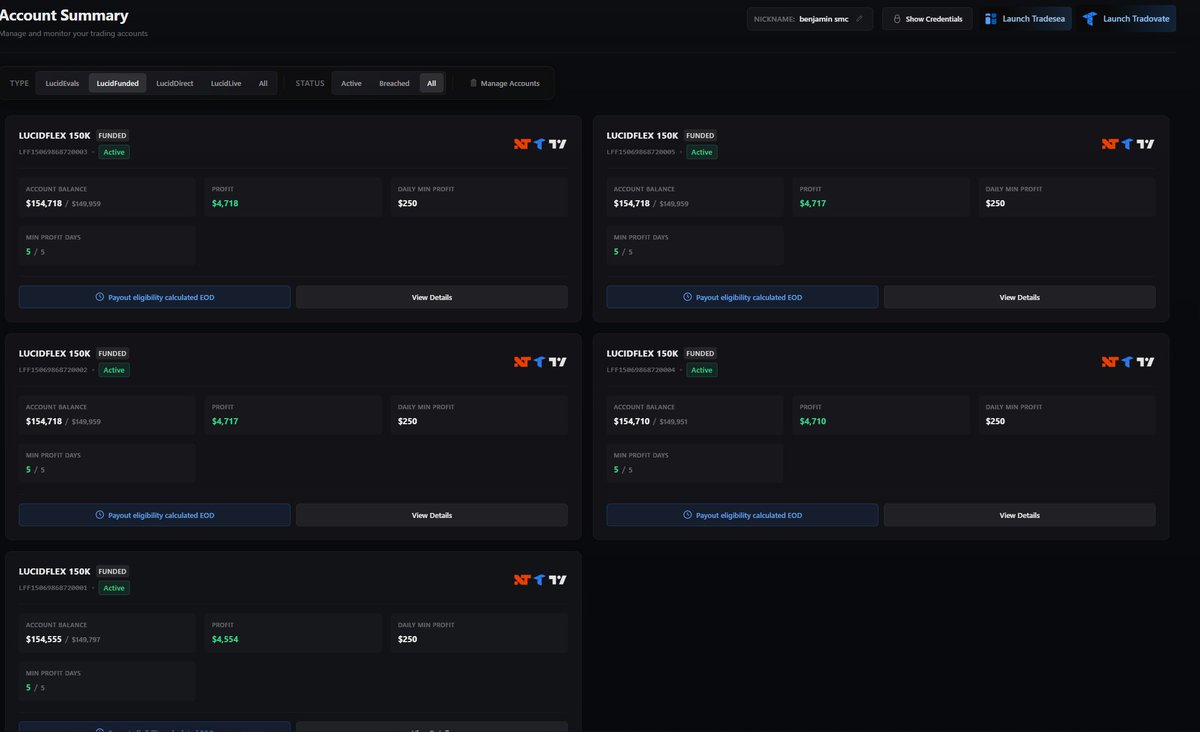This screenshot has height=732, width=1200.
Task: Click Active badge on account ending 0003
Action: point(114,152)
